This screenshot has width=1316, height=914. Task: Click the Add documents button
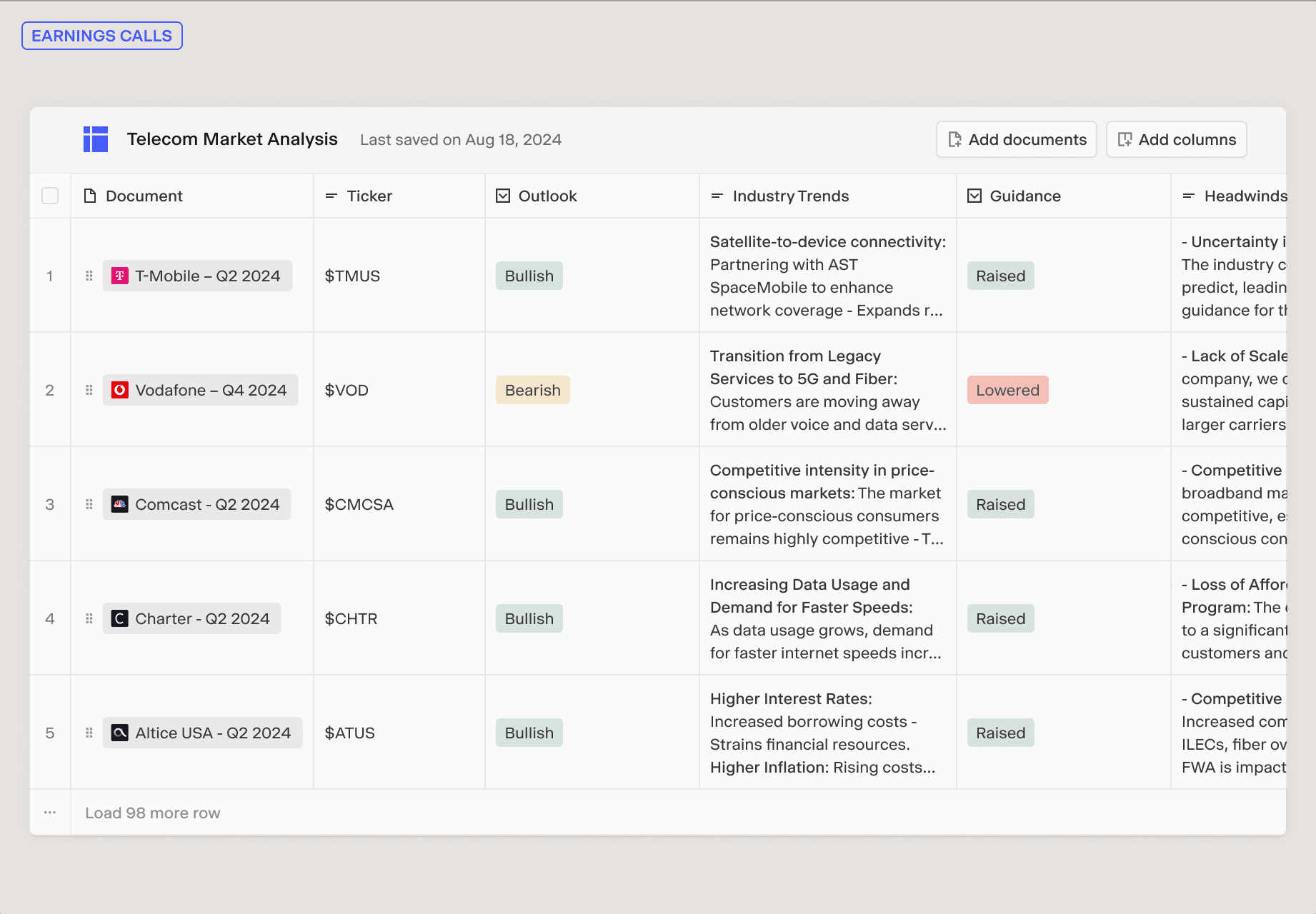[x=1017, y=139]
